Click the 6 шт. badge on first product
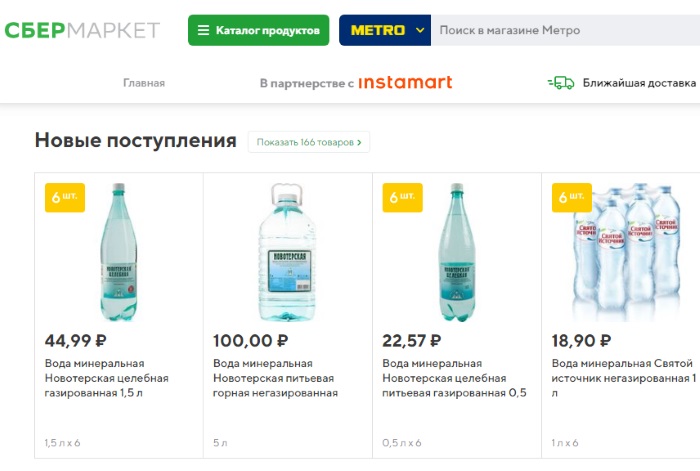 (65, 197)
